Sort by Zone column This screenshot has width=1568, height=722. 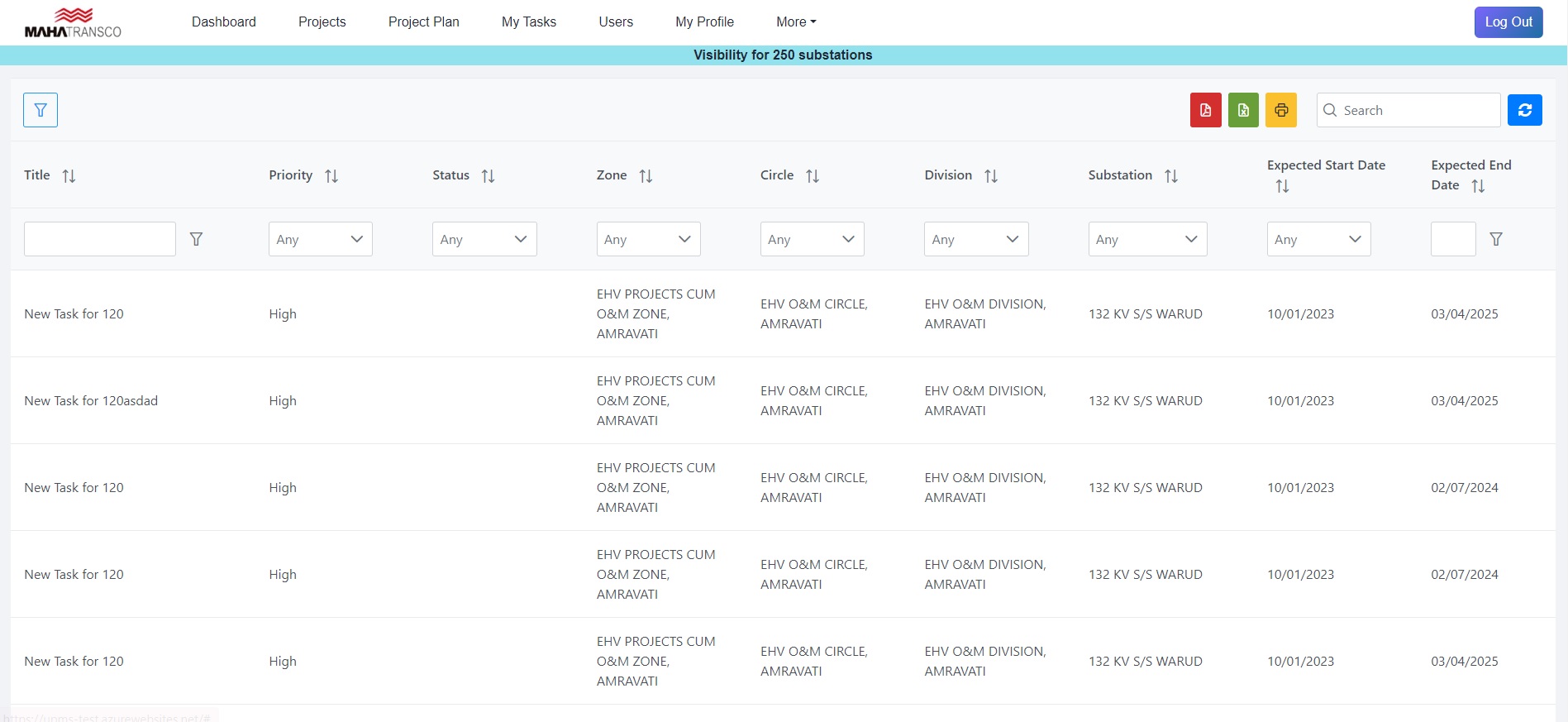click(x=646, y=176)
